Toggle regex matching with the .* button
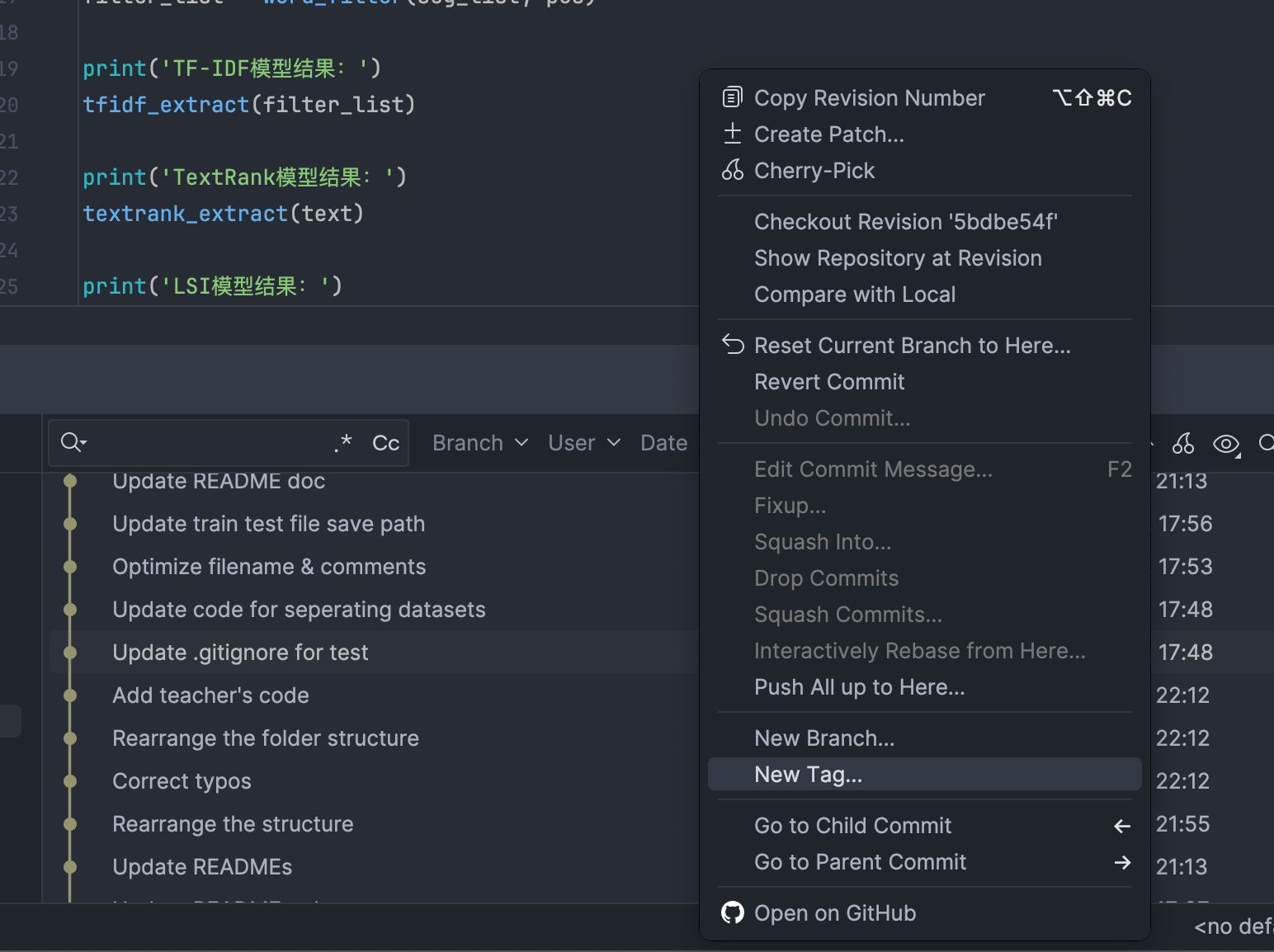This screenshot has width=1274, height=952. pos(342,442)
